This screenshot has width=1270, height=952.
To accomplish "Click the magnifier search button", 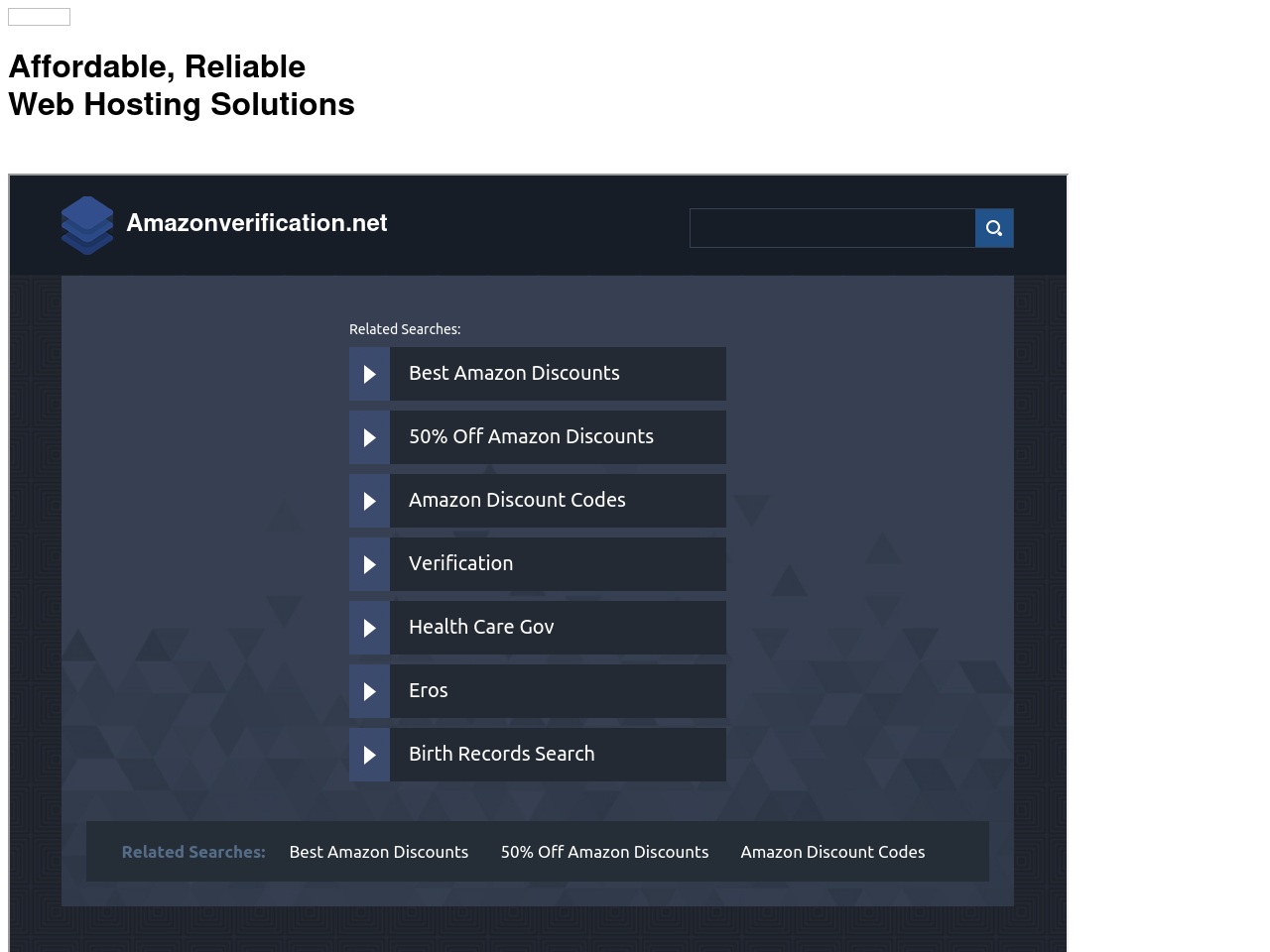I will coord(994,228).
